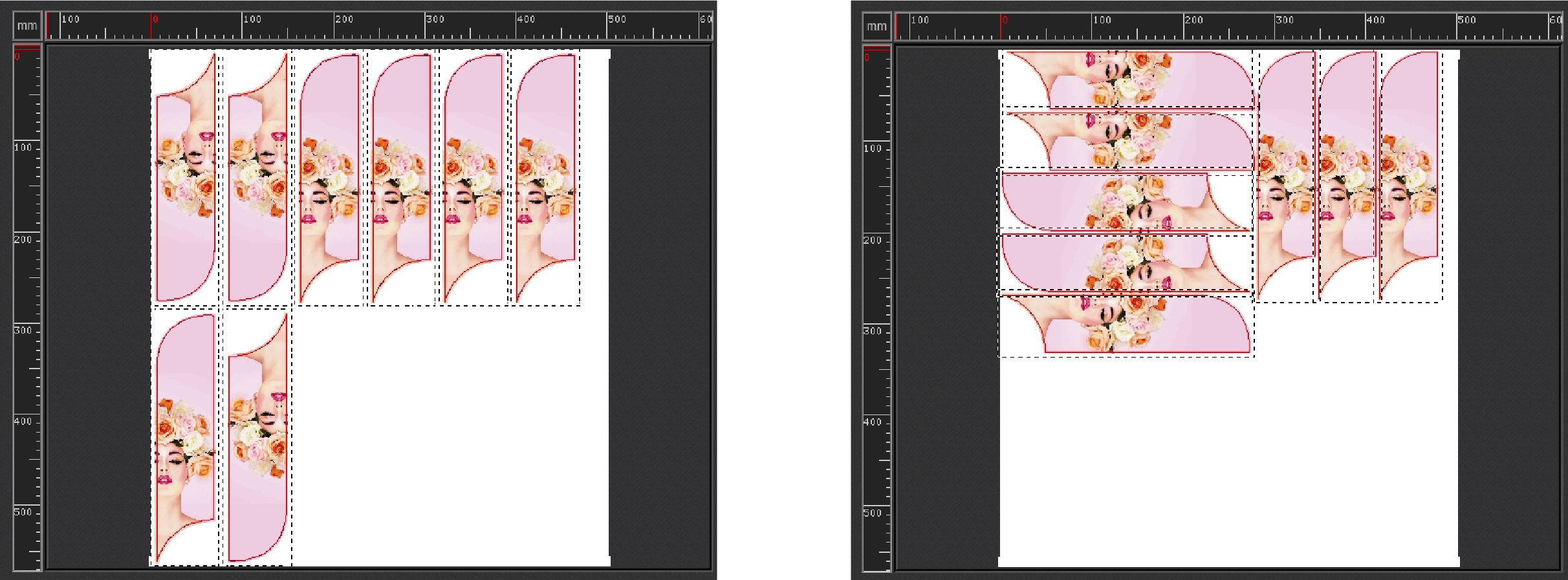Click the mm units button in left panel

pos(27,26)
